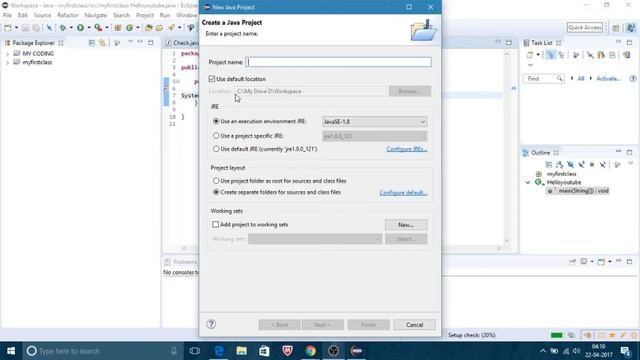Image resolution: width=640 pixels, height=360 pixels.
Task: Click Collapse All in Package Explorer
Action: point(92,43)
